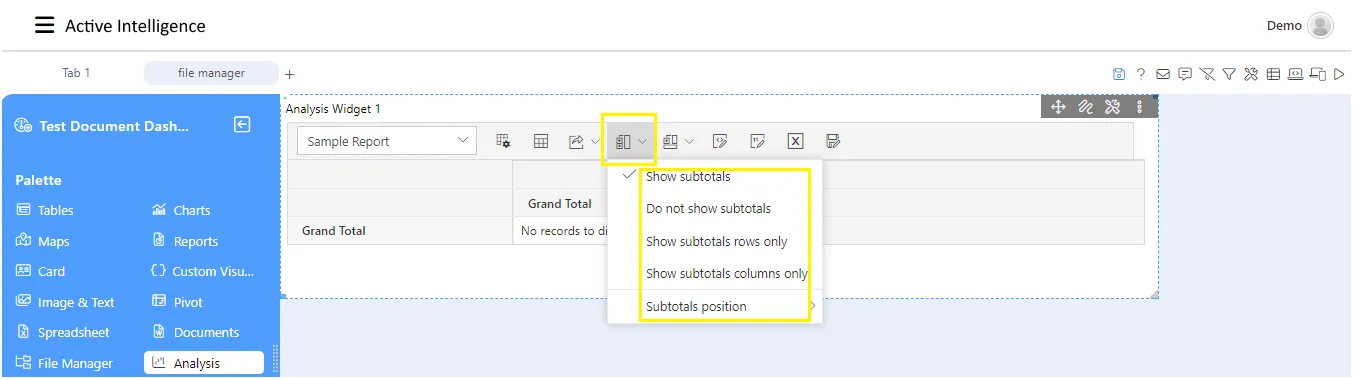Open the grid settings gear icon

504,142
